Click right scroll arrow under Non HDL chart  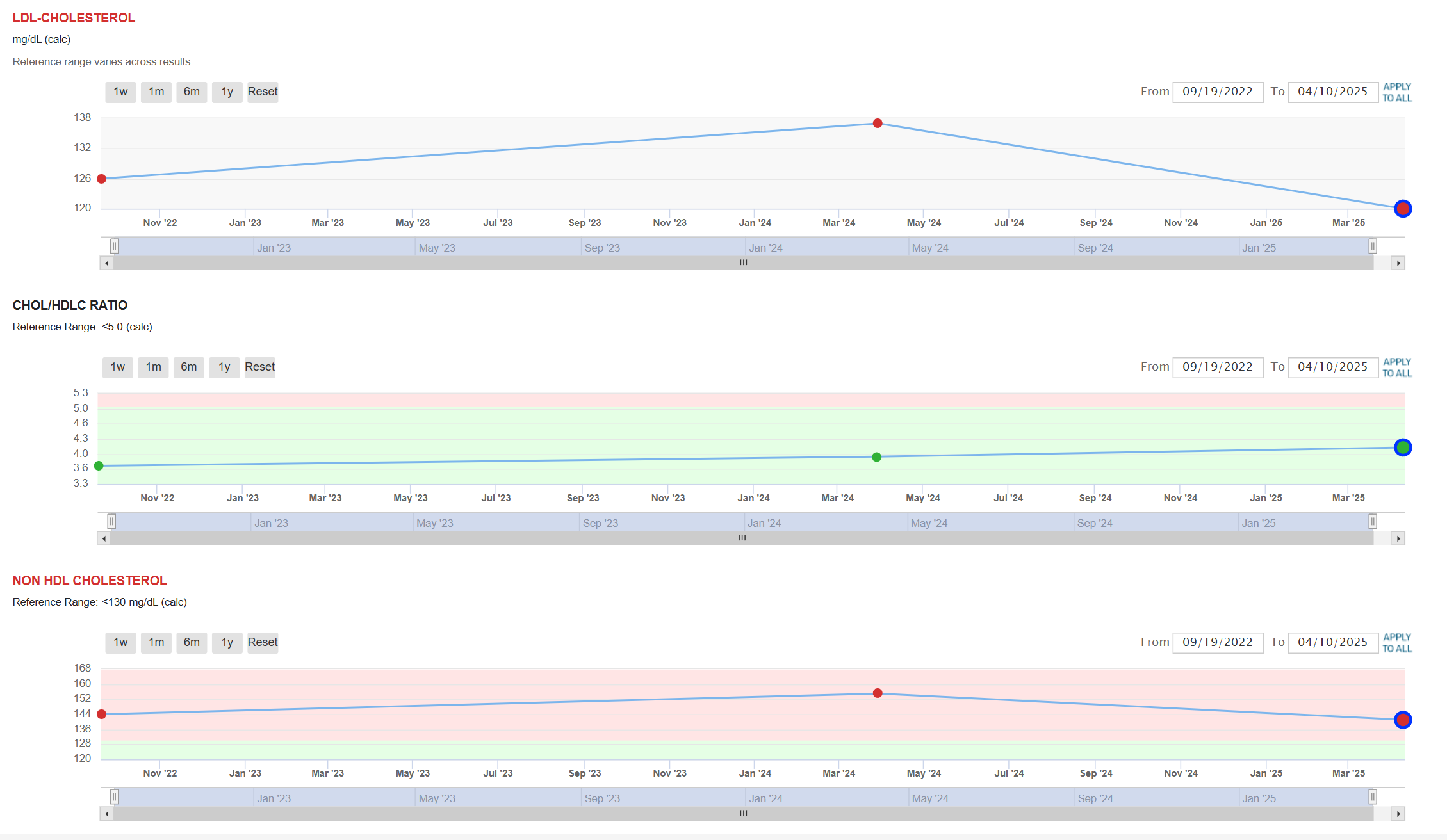tap(1398, 814)
